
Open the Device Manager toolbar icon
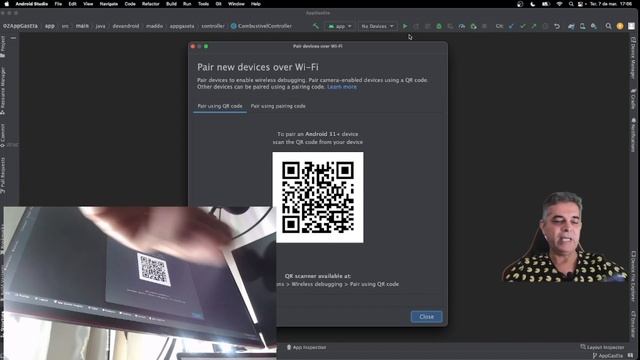point(582,26)
